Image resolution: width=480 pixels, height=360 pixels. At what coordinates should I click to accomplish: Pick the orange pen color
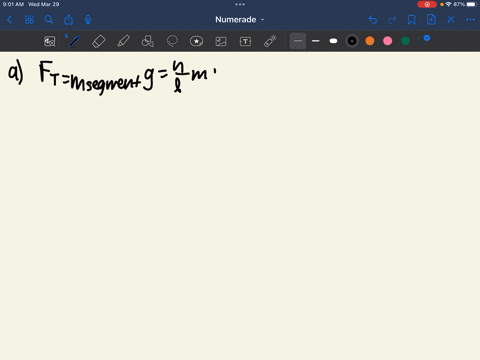click(x=370, y=41)
